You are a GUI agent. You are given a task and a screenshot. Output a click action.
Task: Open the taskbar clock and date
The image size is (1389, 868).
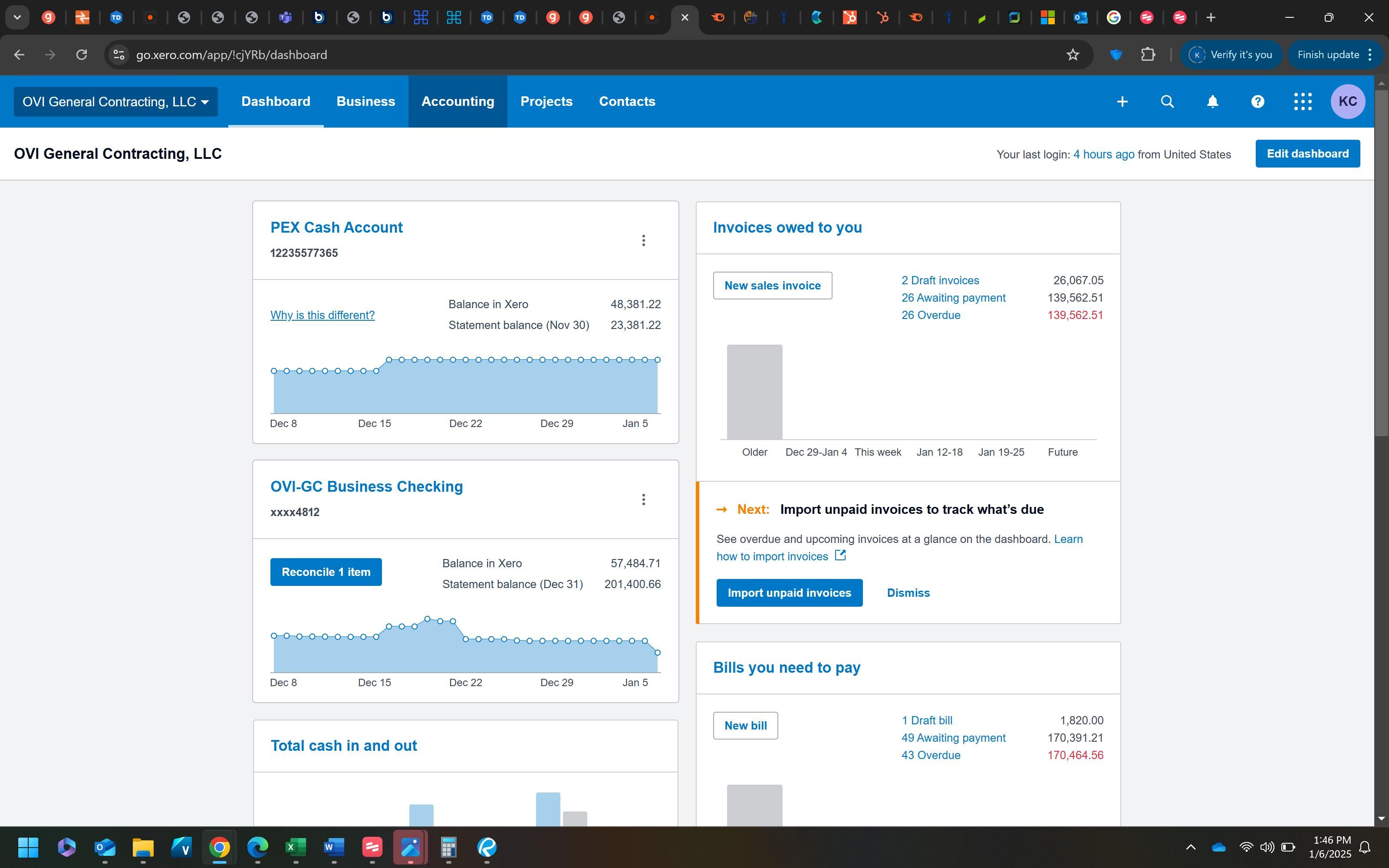pos(1330,847)
